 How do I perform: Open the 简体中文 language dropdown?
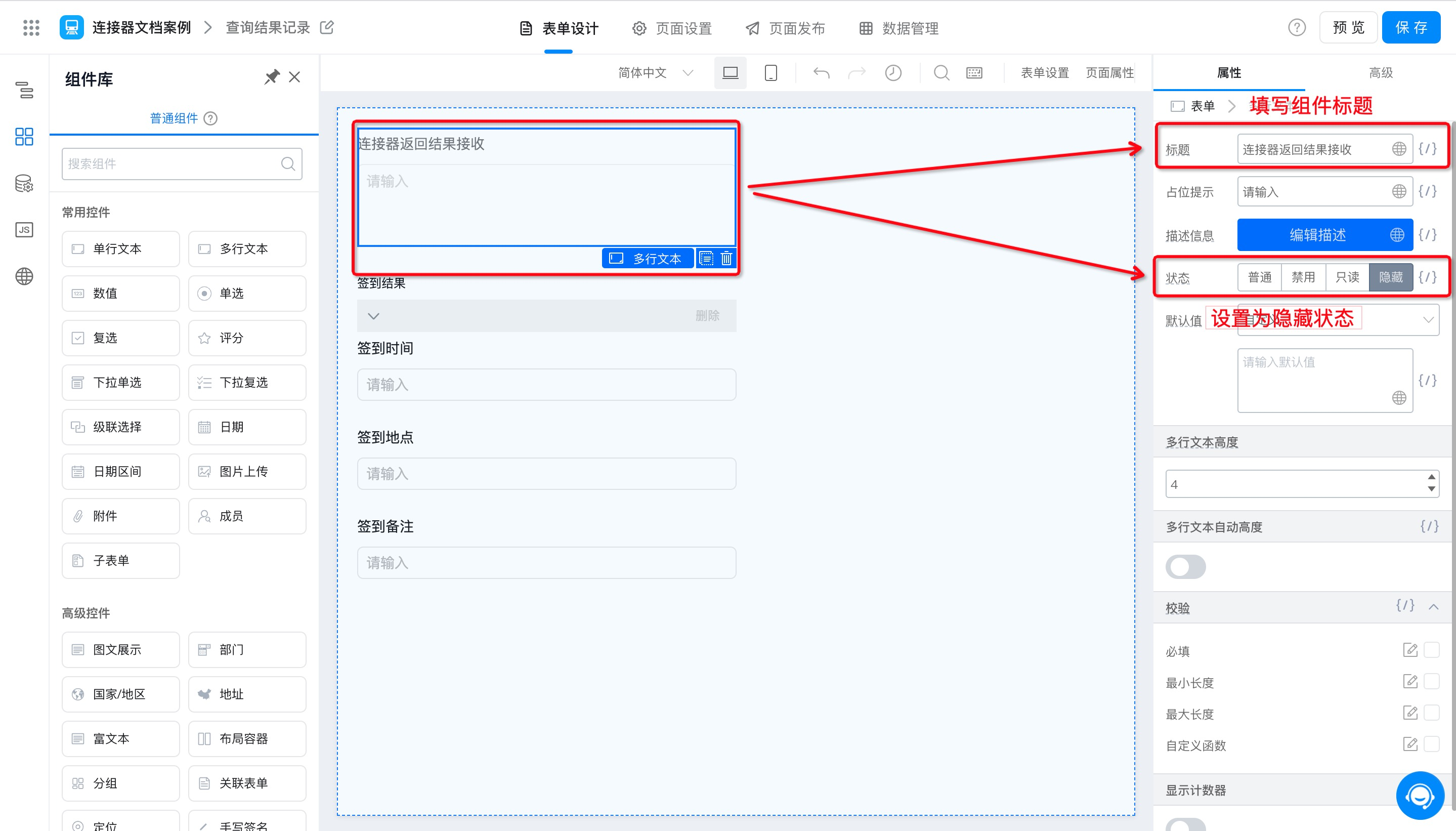656,72
